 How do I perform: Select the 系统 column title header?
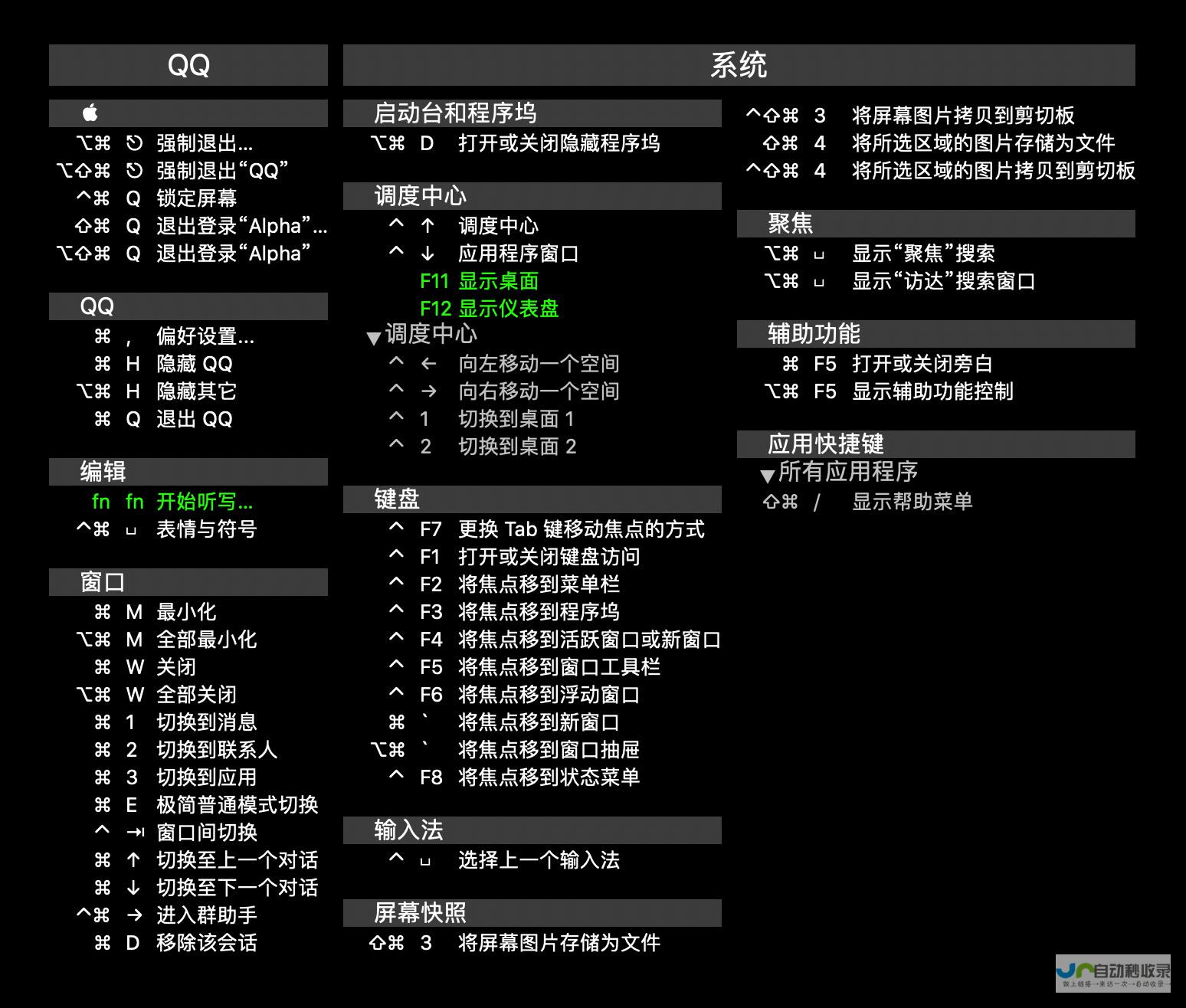[739, 65]
